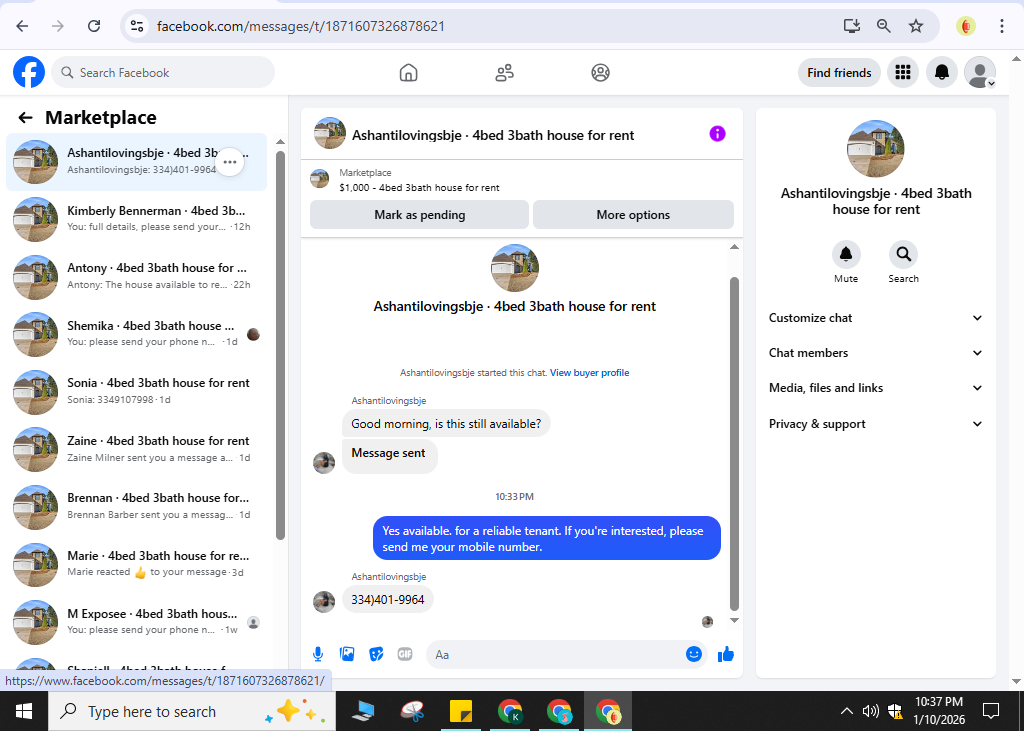The height and width of the screenshot is (731, 1024).
Task: Open Antony conversation
Action: pos(136,277)
